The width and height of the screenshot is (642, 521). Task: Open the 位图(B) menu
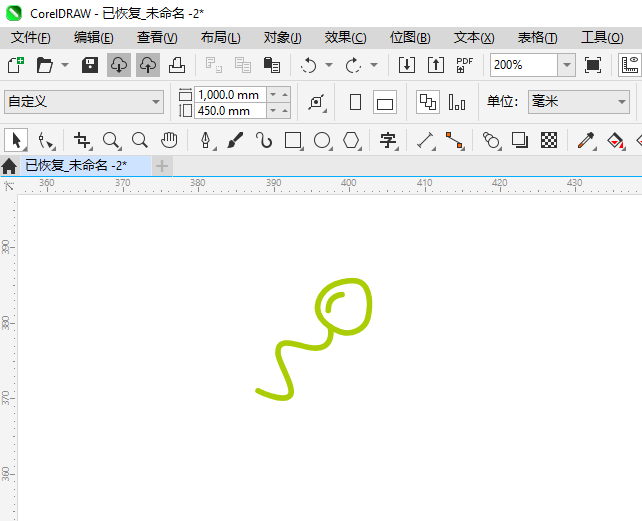pos(410,38)
